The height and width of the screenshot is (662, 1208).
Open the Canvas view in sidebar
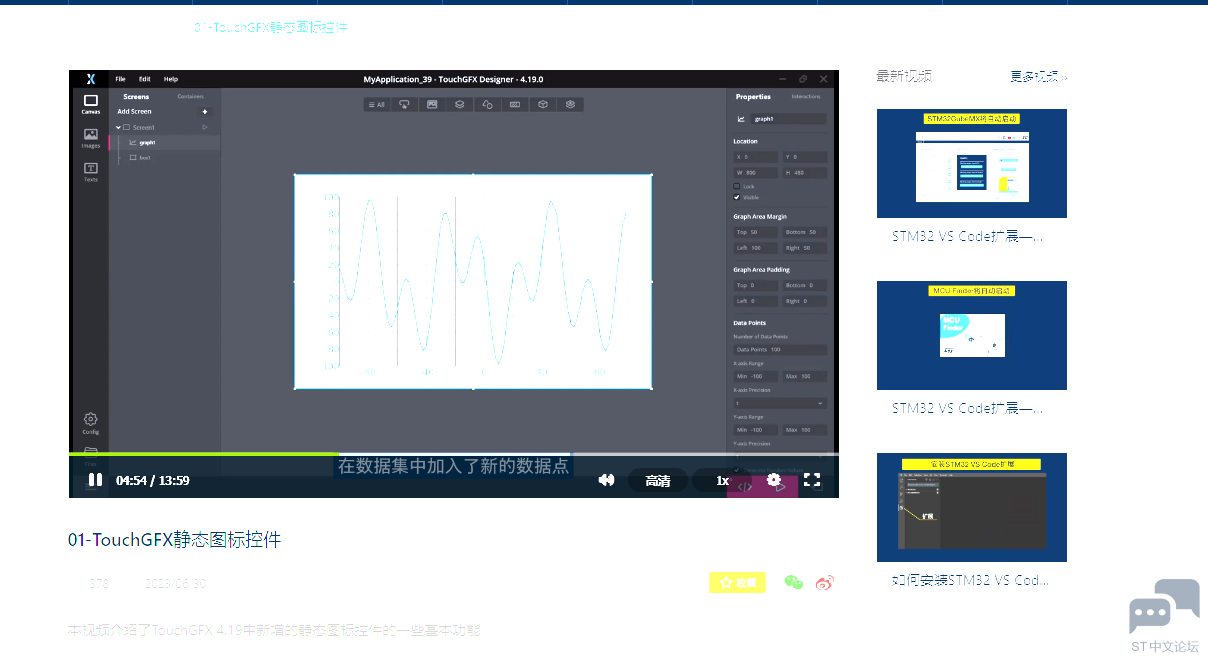pyautogui.click(x=90, y=105)
